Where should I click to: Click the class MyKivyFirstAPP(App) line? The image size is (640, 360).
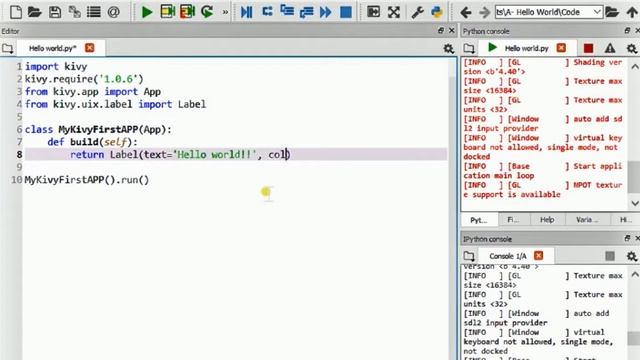tap(98, 130)
